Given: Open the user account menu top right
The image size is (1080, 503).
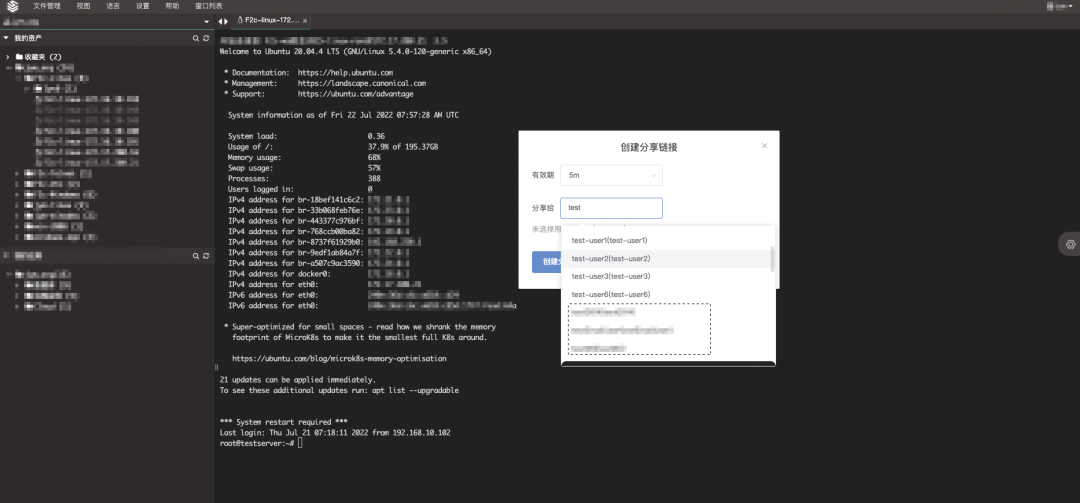Looking at the screenshot, I should pos(1061,6).
